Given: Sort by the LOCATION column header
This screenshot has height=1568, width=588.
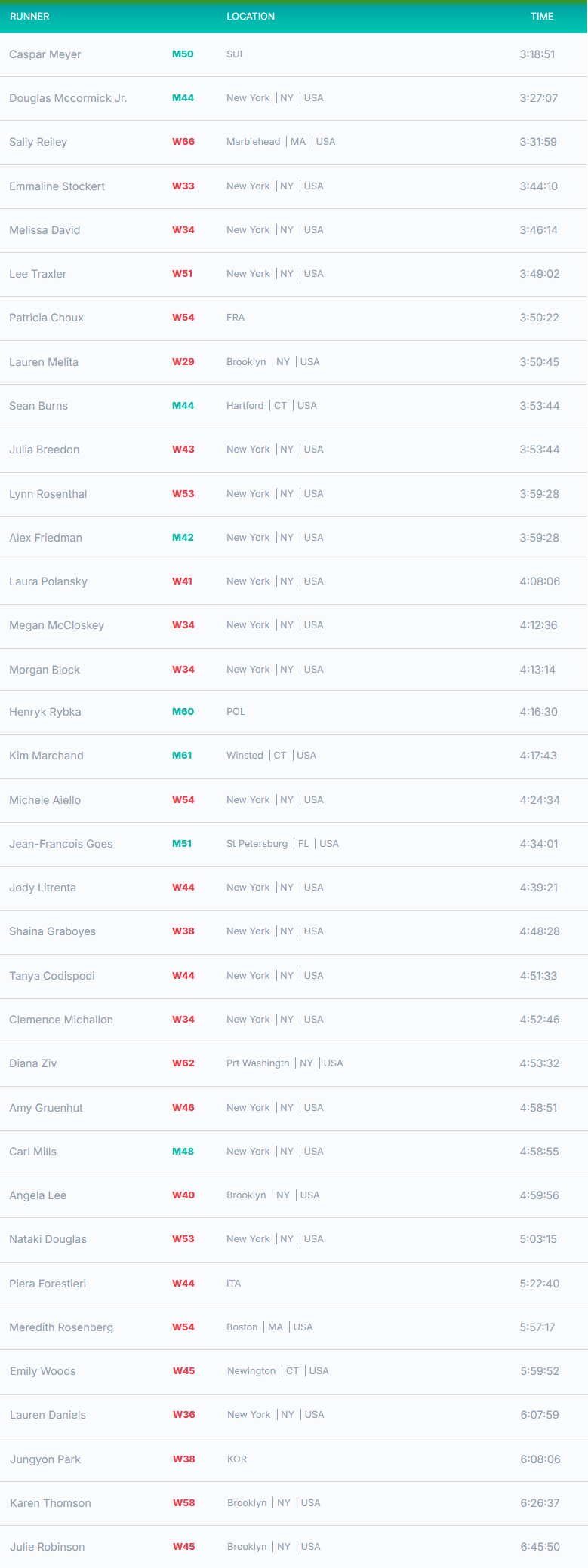Looking at the screenshot, I should 251,16.
